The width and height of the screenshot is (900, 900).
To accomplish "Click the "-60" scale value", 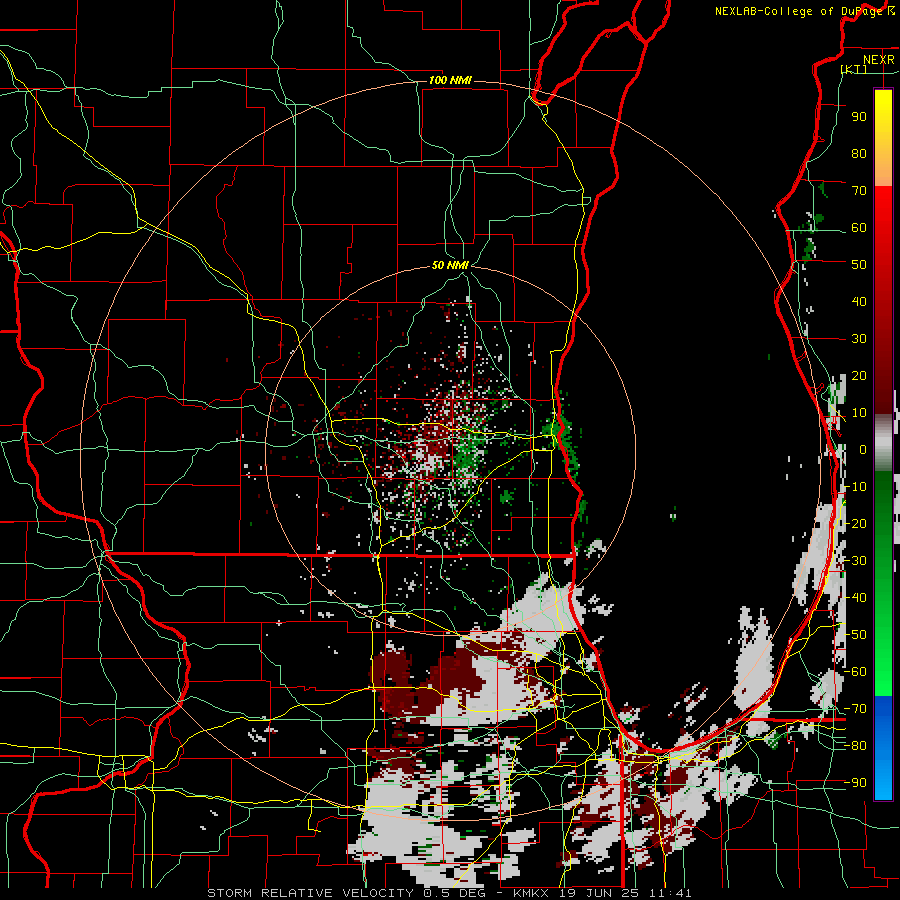I will 855,672.
